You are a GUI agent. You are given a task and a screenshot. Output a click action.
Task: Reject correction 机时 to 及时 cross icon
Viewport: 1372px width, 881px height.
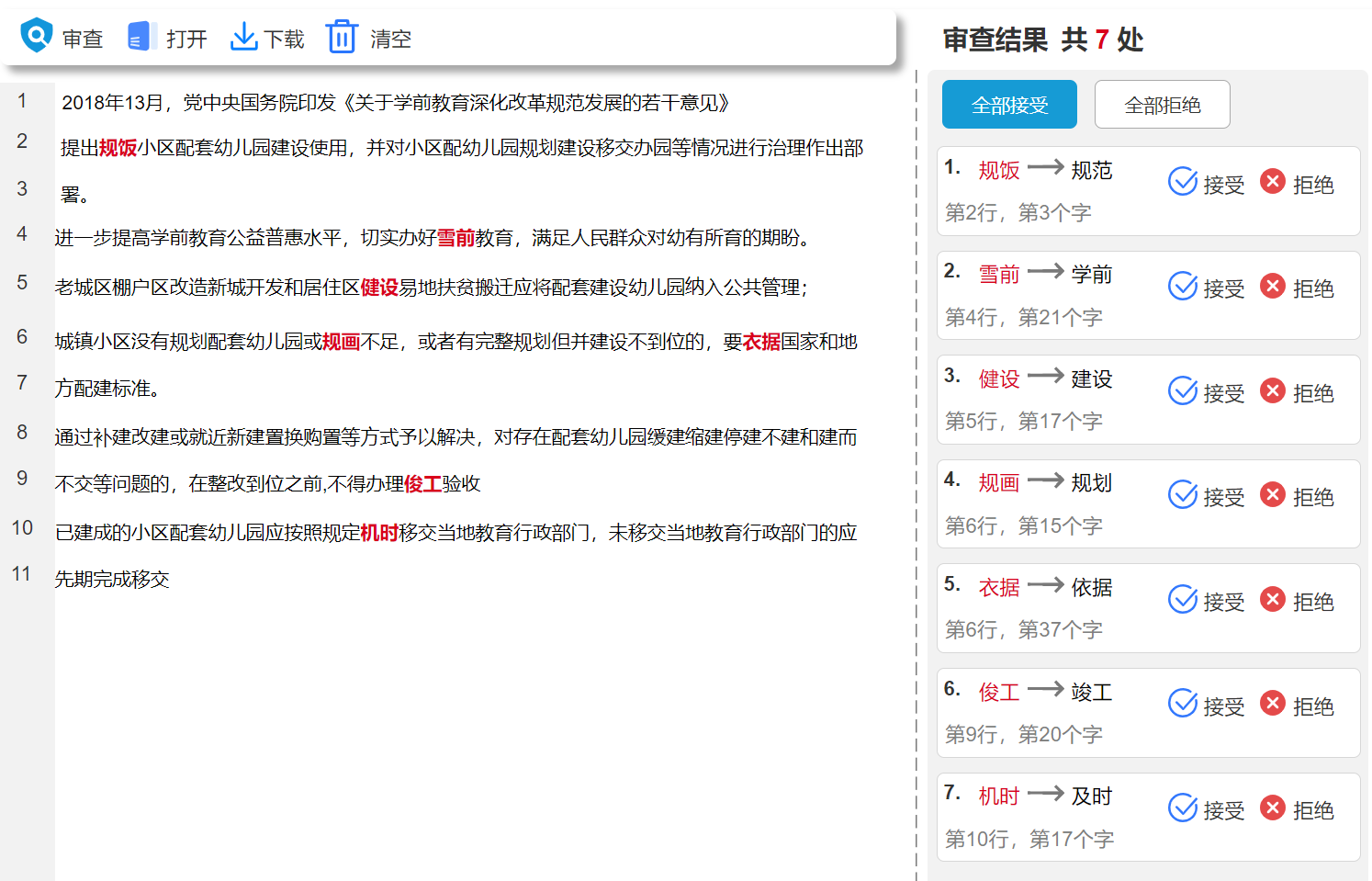pyautogui.click(x=1272, y=808)
